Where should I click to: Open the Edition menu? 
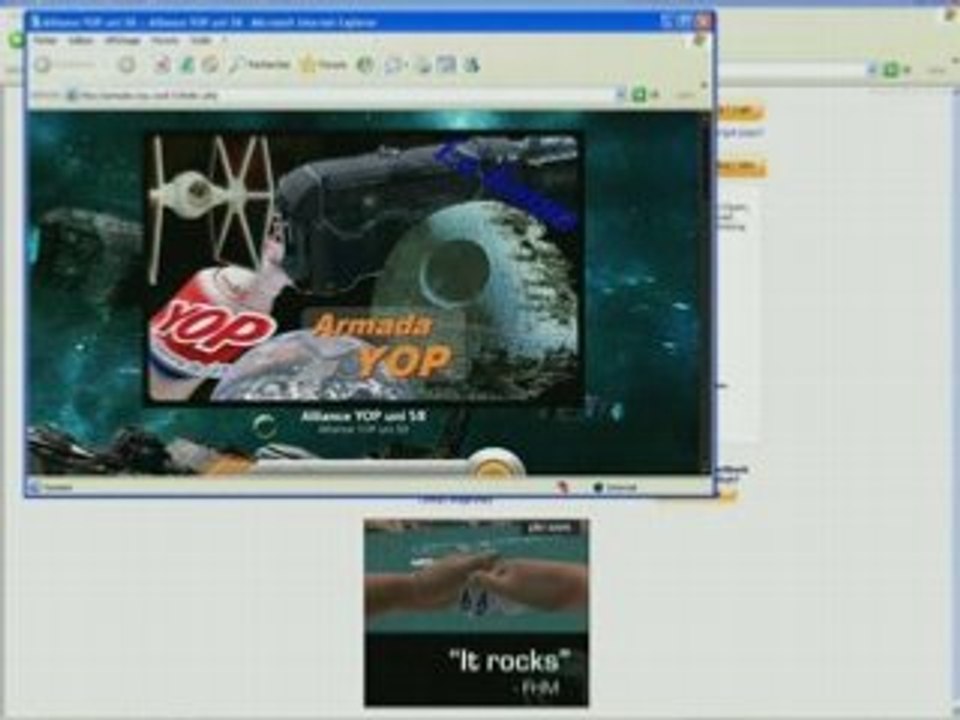click(81, 40)
